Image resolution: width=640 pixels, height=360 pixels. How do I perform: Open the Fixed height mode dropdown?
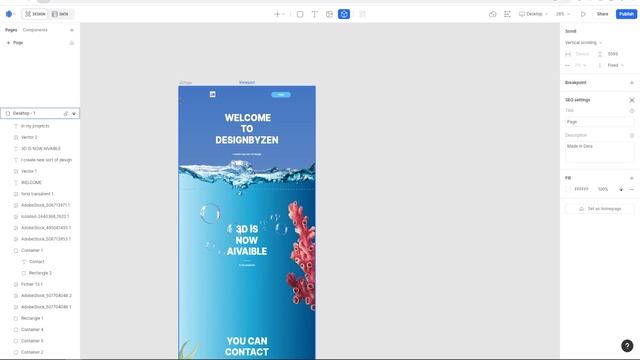point(616,65)
